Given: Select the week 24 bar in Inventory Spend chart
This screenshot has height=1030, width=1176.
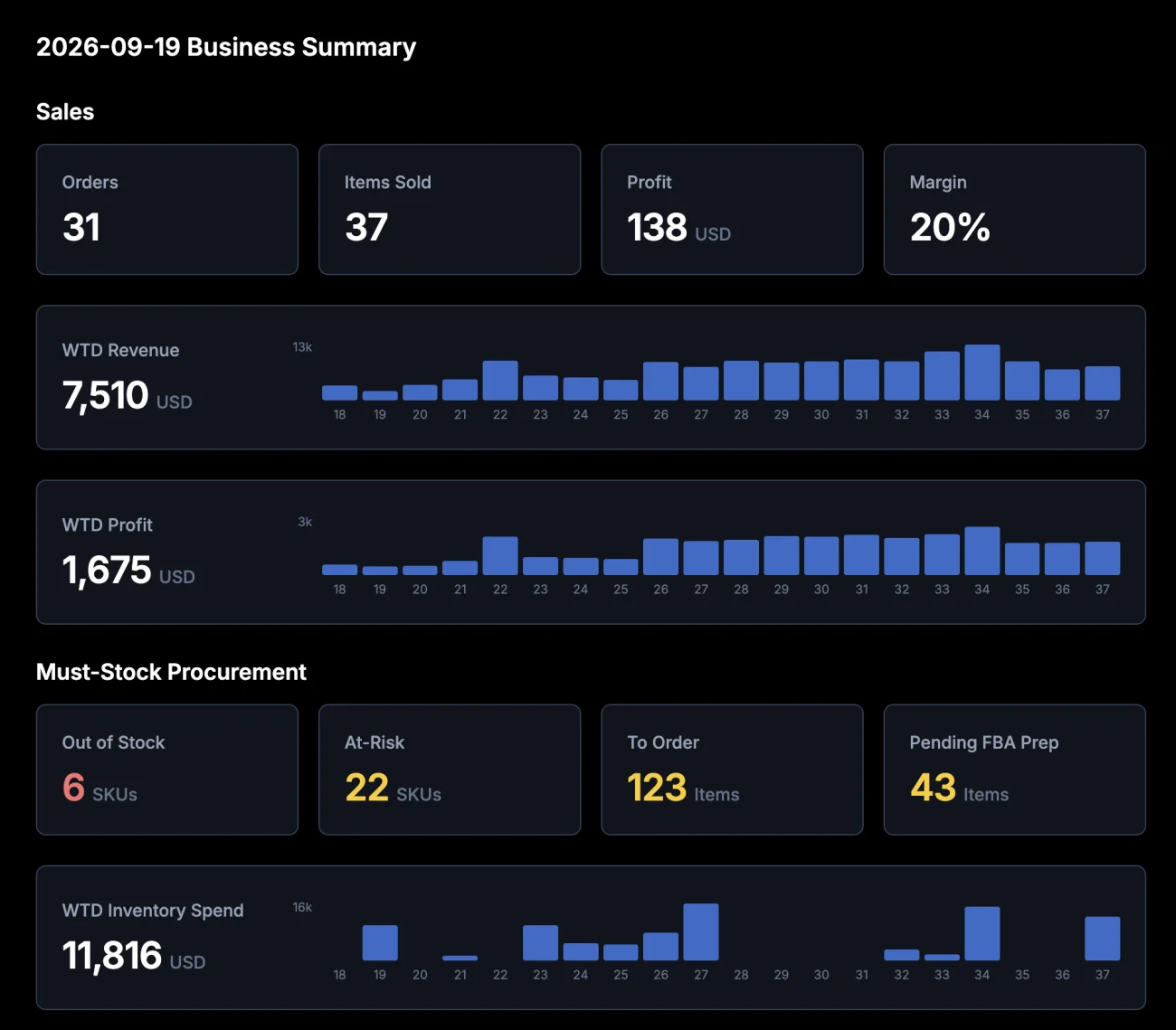Looking at the screenshot, I should (x=581, y=952).
